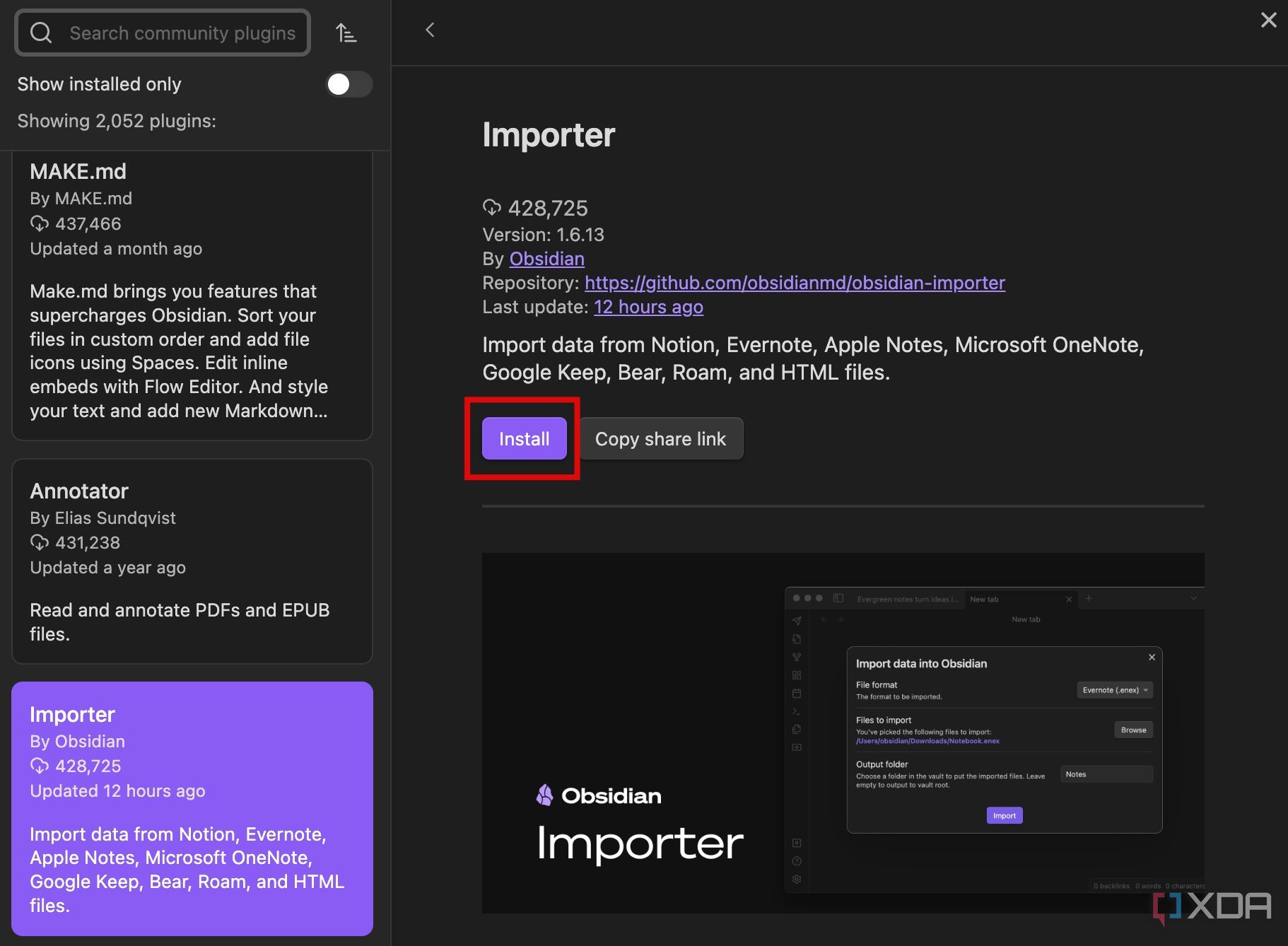The image size is (1288, 946).
Task: Select the MAKE.md plugin card
Action: click(192, 296)
